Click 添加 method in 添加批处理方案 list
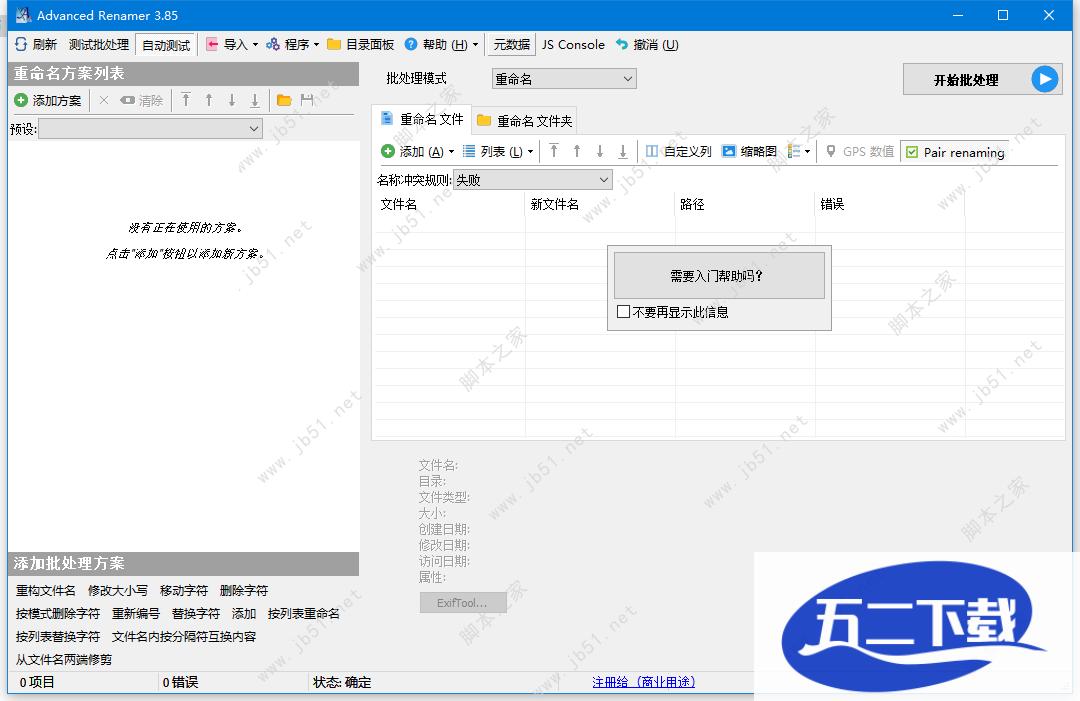 244,614
